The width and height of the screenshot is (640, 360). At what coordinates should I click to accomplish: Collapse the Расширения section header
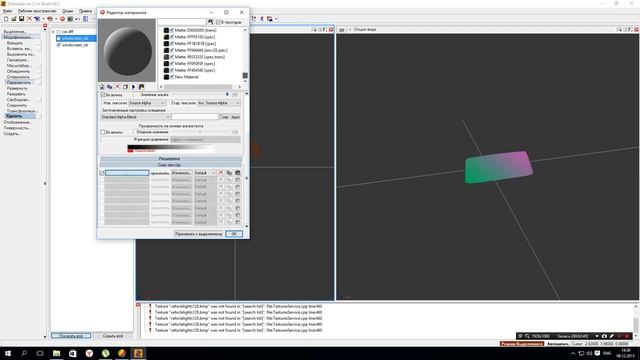(171, 158)
